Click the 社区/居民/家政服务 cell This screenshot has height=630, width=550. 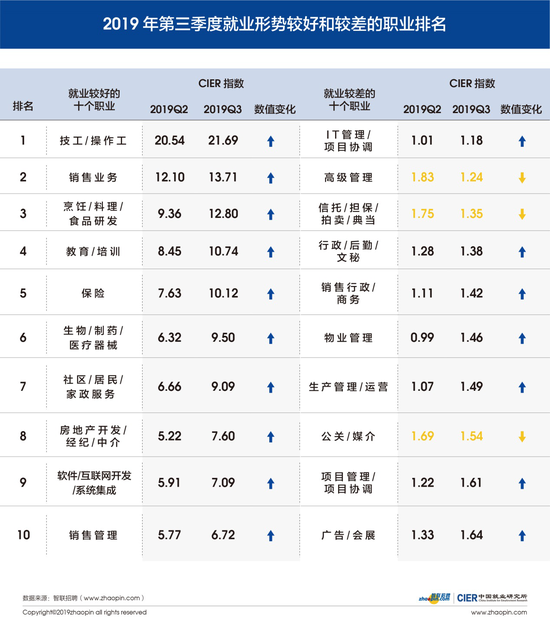click(93, 387)
